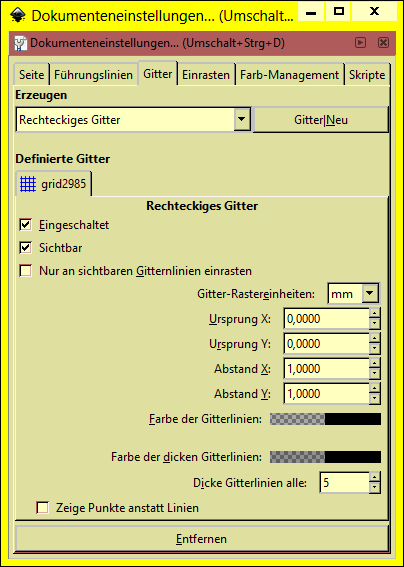Increase Dicke Gitterlinien alle value
This screenshot has height=567, width=404.
coord(375,477)
